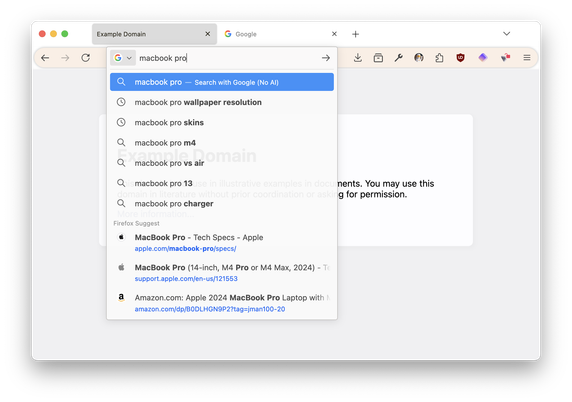The height and width of the screenshot is (402, 572).
Task: Open the Amazon.com Apple 2024 MacBook Pro suggestion
Action: point(222,303)
